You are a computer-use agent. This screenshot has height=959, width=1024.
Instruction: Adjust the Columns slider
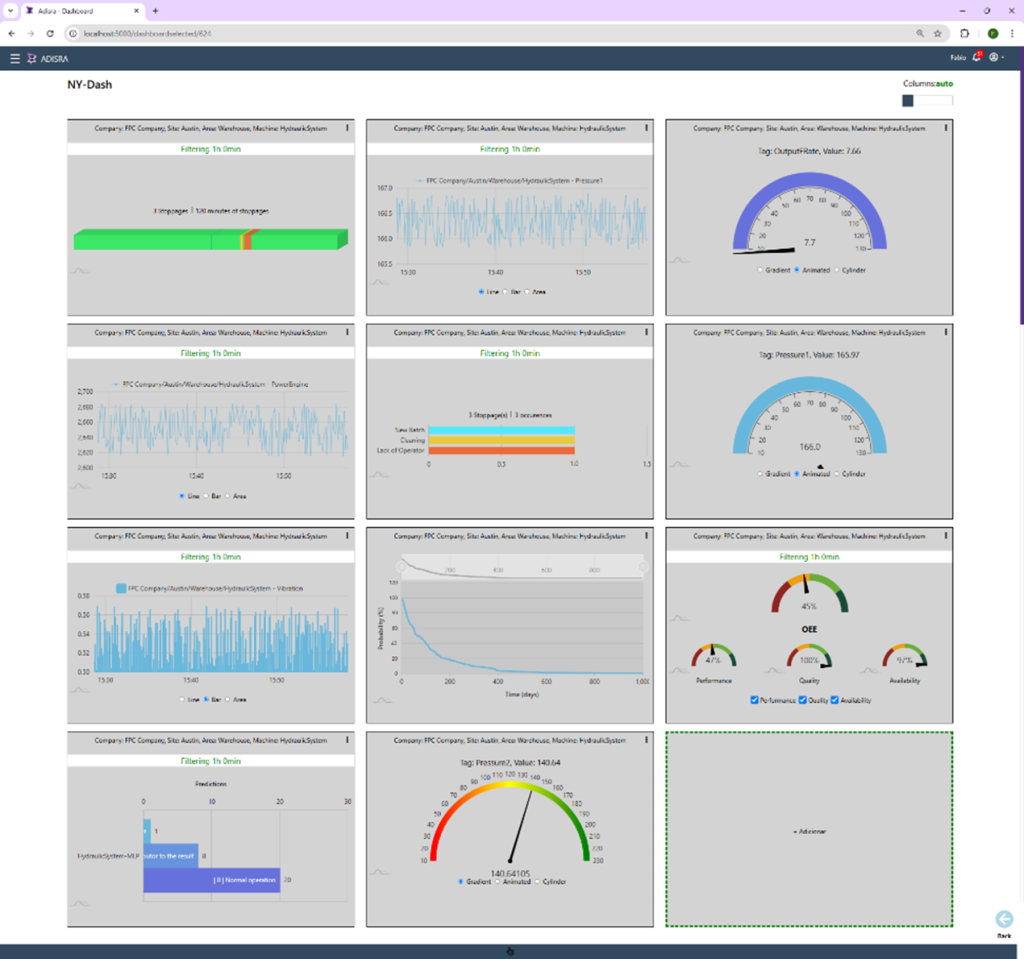pyautogui.click(x=908, y=100)
